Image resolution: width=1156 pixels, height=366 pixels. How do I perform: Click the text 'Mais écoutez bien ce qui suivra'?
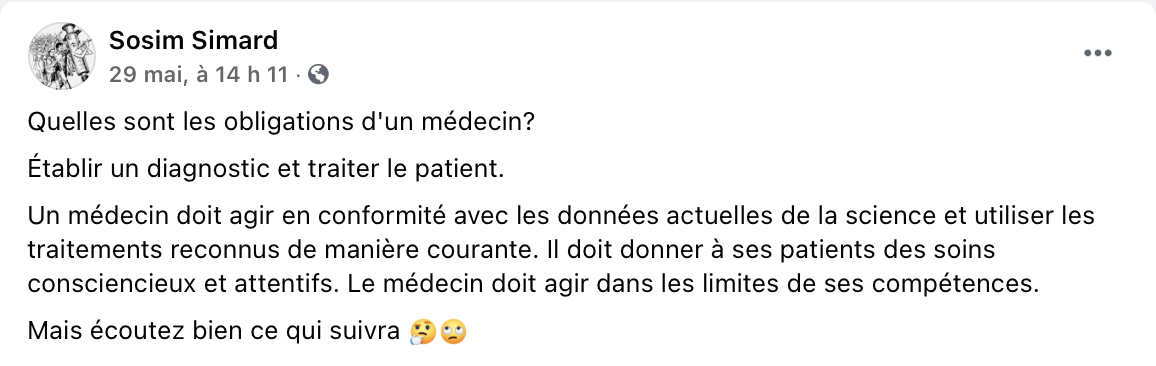214,332
